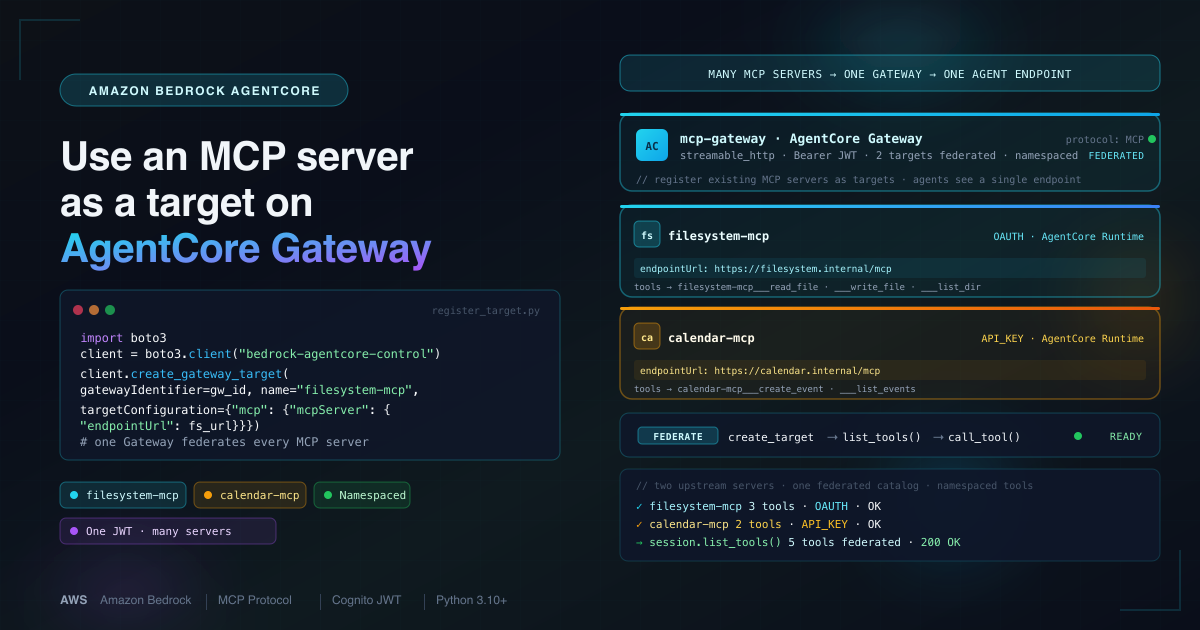This screenshot has width=1200, height=630.
Task: Click the fs filesystem-mcp icon
Action: pyautogui.click(x=647, y=236)
